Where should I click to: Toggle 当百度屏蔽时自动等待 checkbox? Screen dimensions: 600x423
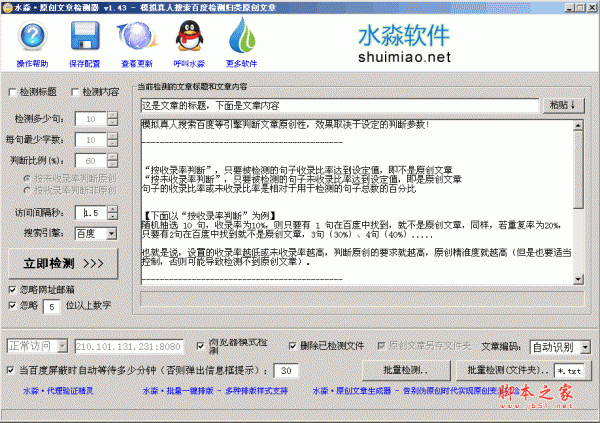(11, 370)
